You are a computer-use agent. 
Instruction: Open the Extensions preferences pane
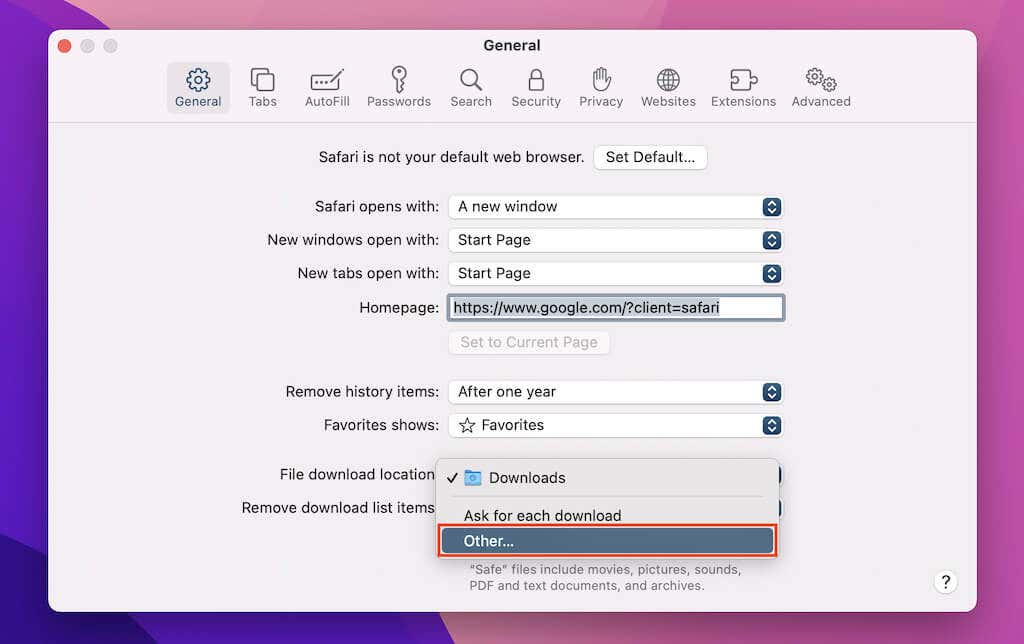click(x=743, y=88)
